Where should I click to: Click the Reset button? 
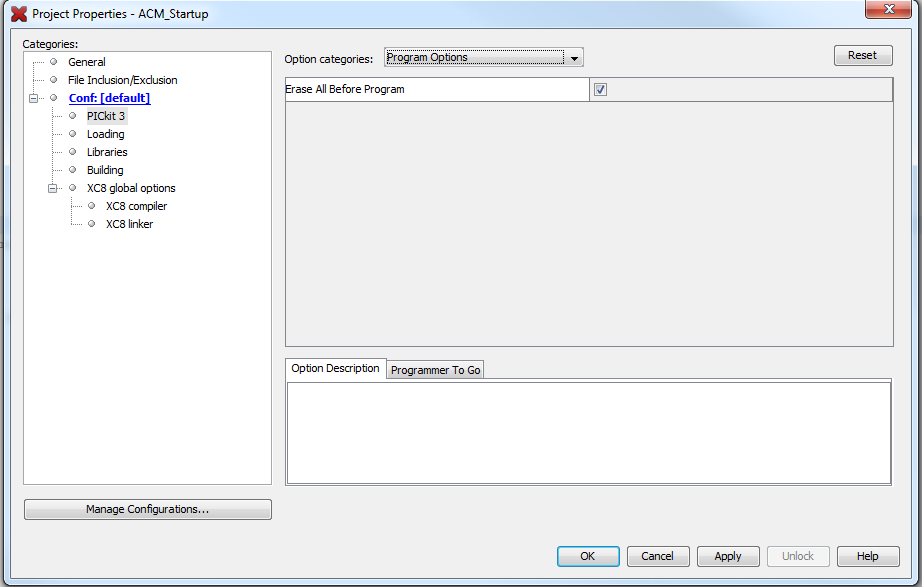[862, 56]
